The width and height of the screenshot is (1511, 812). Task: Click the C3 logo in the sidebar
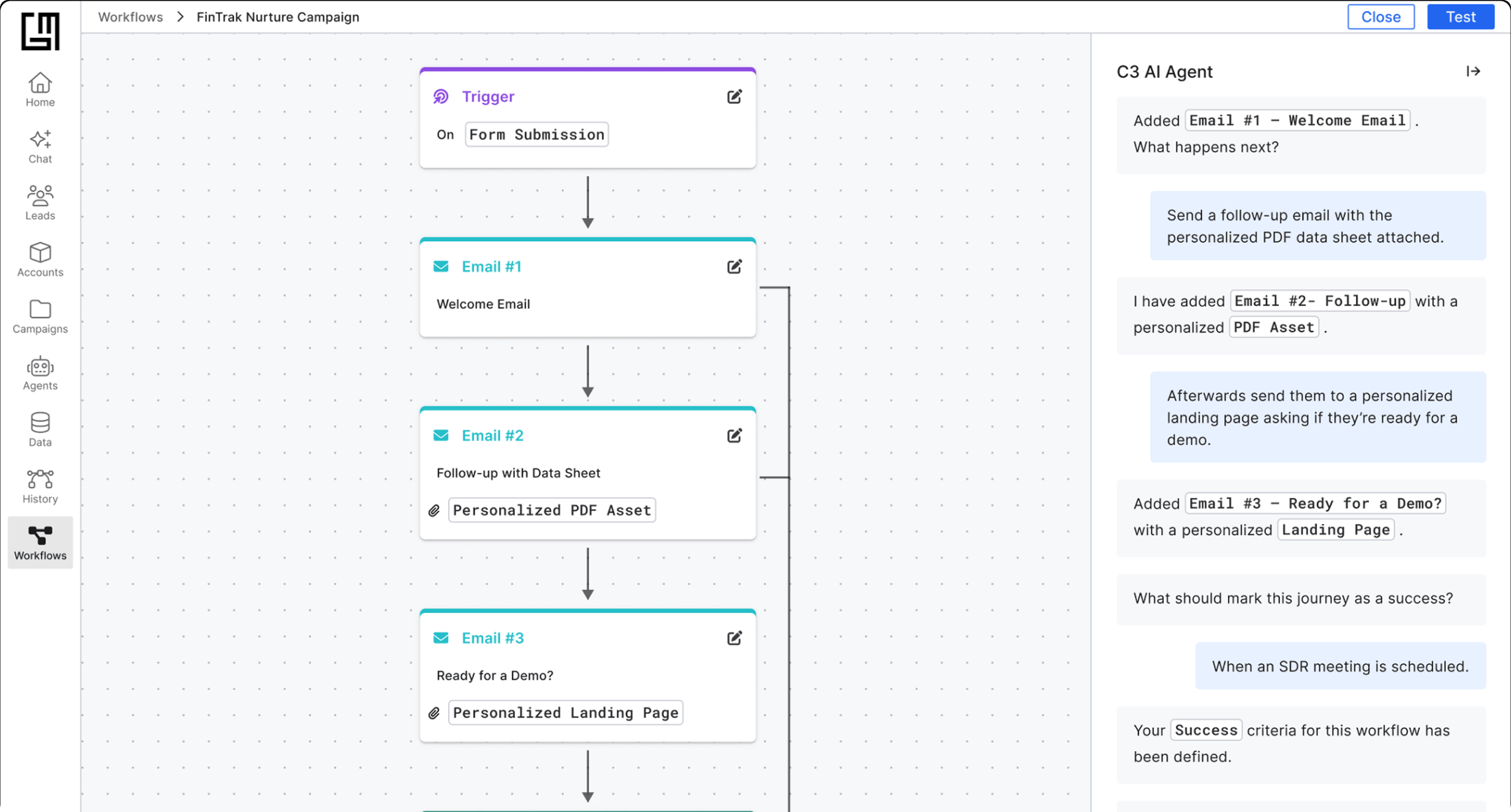coord(40,31)
